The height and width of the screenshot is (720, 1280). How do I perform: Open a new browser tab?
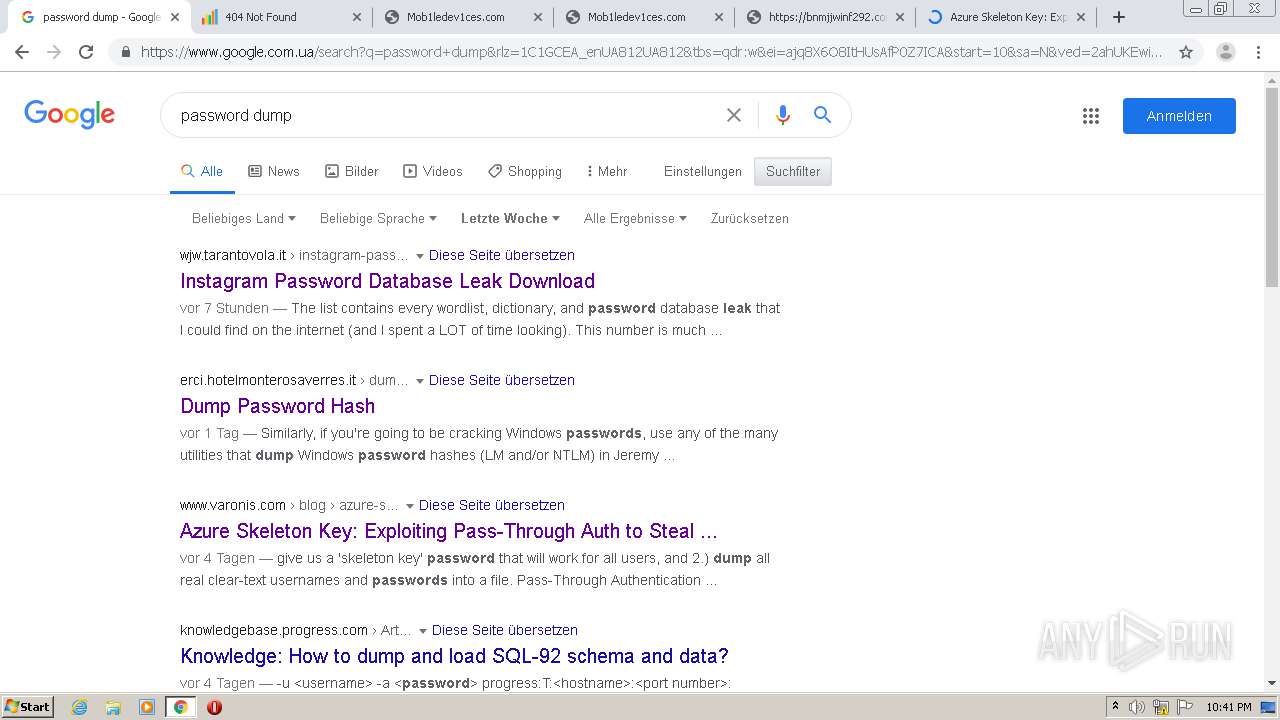[x=1119, y=17]
